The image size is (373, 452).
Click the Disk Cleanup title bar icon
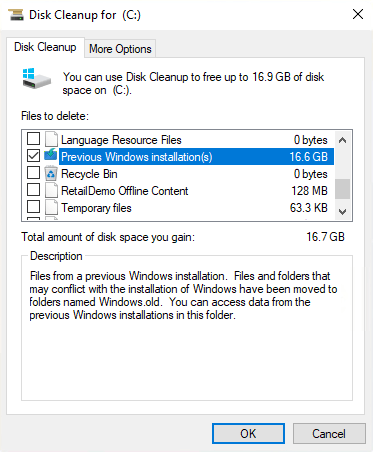[15, 15]
